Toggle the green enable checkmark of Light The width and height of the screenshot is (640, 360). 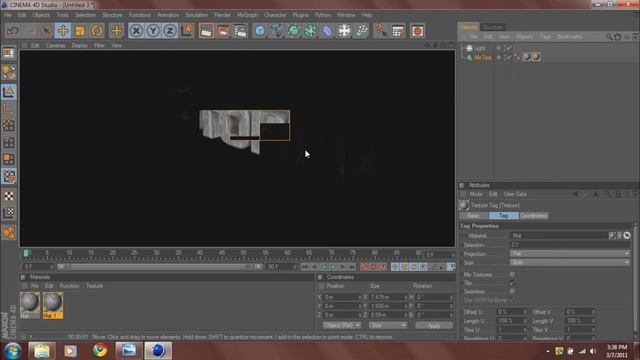(509, 48)
